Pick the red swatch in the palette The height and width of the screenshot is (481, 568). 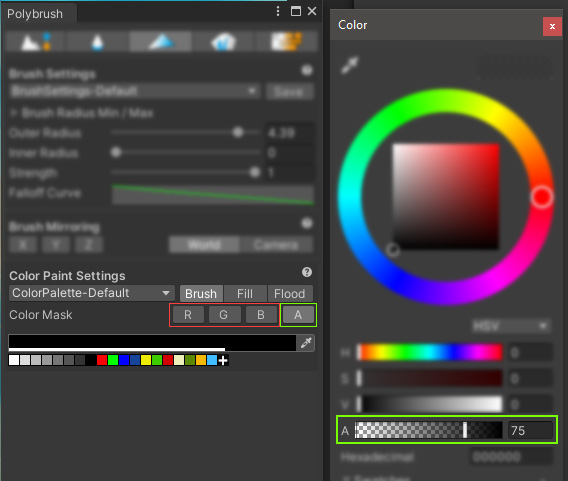102,360
